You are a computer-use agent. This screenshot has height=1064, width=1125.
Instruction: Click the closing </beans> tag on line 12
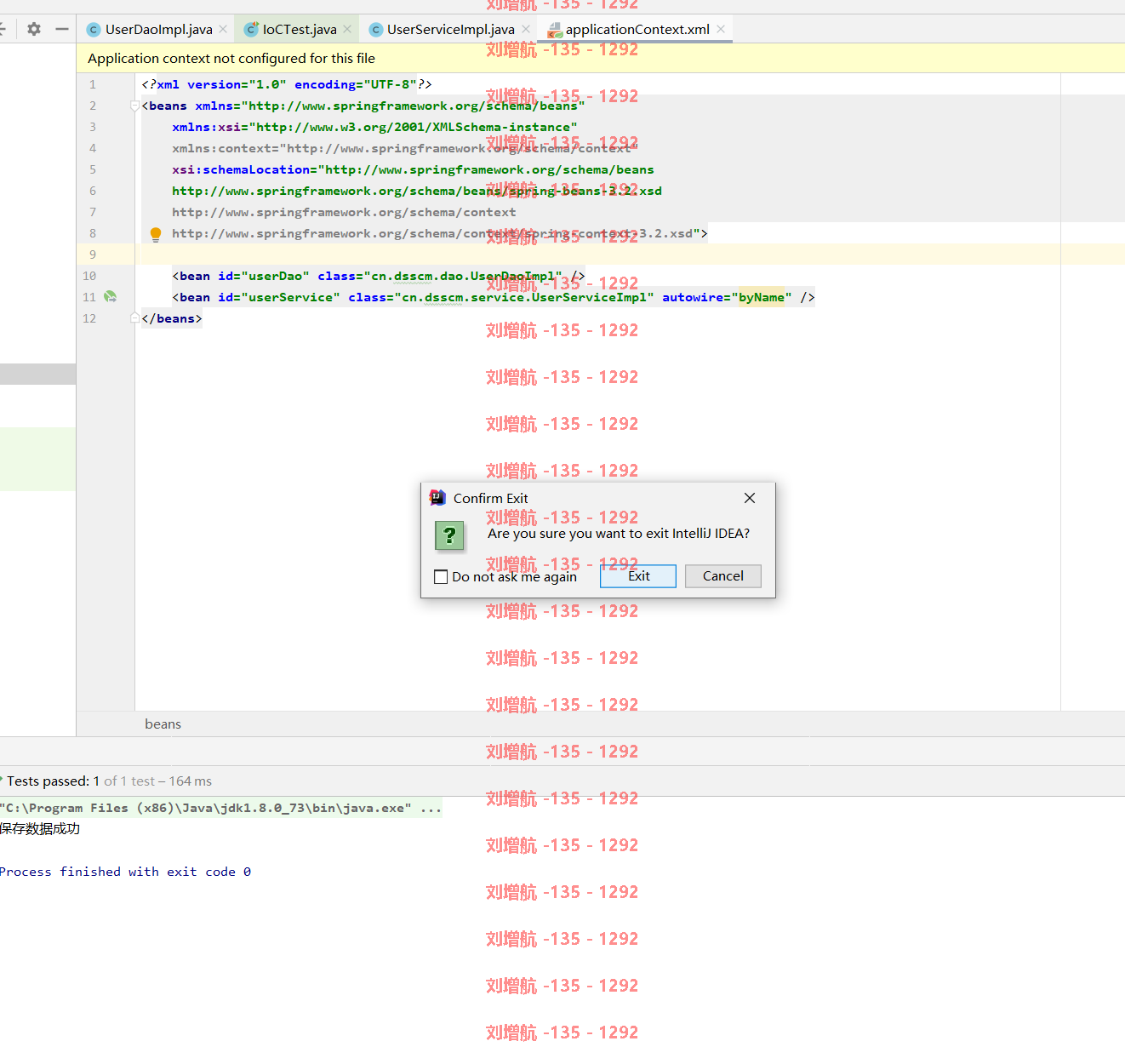(x=172, y=318)
